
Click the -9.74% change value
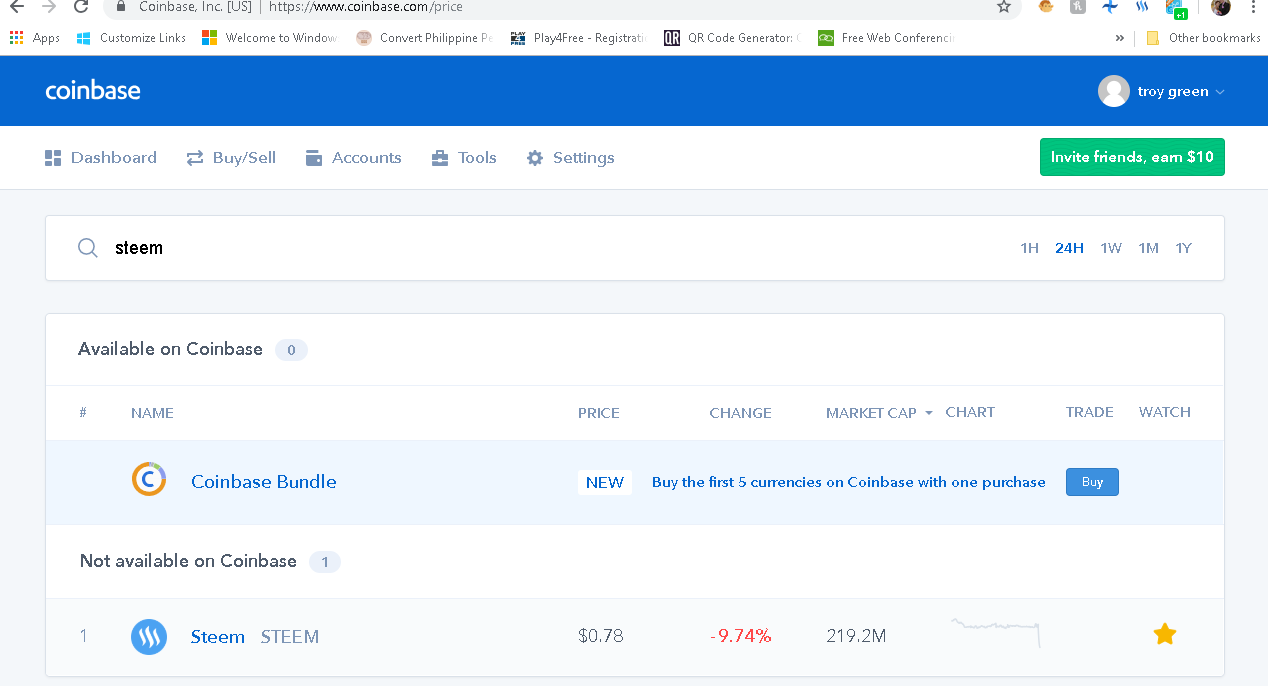point(741,636)
